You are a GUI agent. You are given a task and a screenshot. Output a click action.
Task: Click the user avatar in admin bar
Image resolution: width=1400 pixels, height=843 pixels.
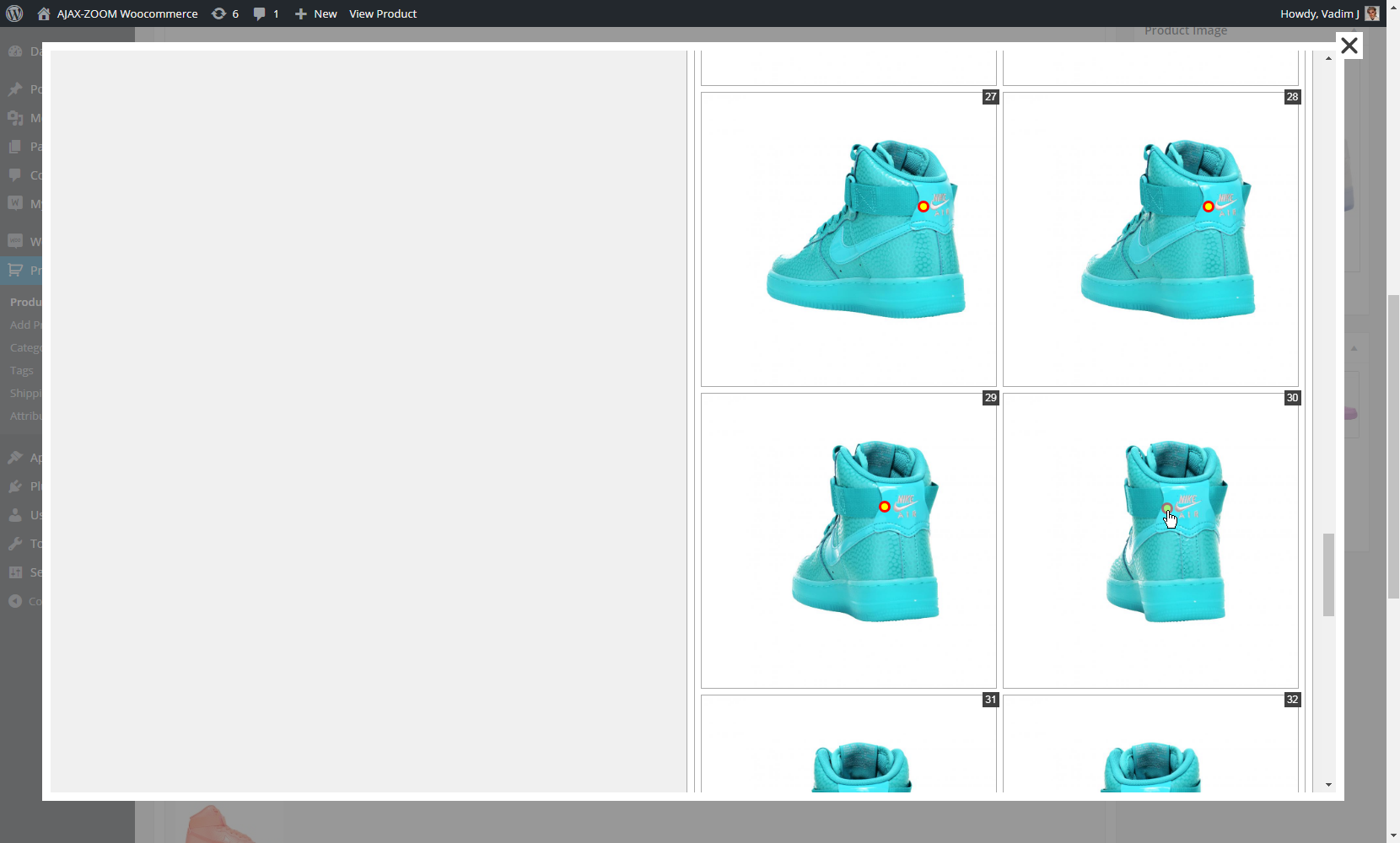pyautogui.click(x=1372, y=13)
